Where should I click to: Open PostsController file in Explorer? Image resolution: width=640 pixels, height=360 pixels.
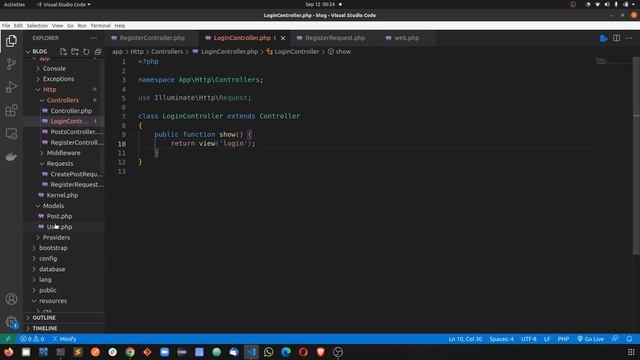tap(76, 132)
